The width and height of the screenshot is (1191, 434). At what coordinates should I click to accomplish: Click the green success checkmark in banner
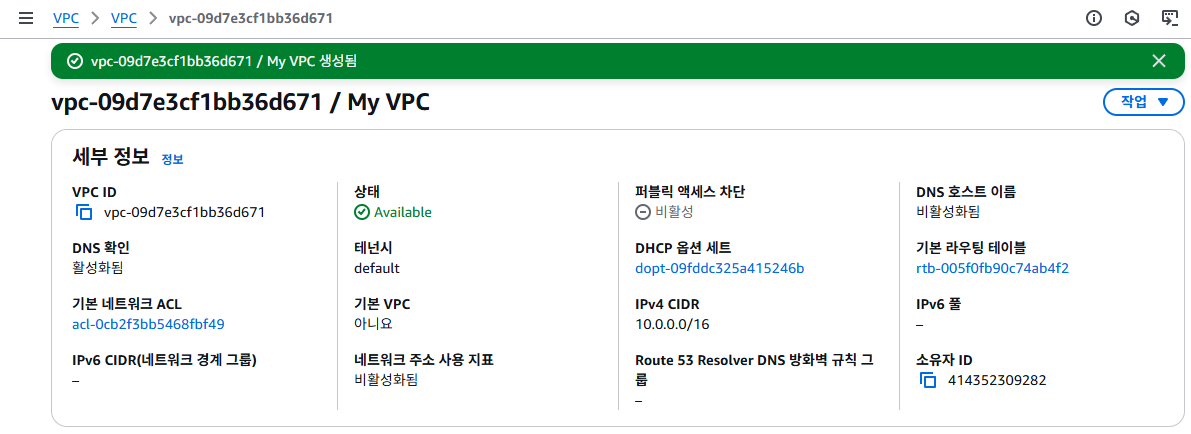point(74,62)
